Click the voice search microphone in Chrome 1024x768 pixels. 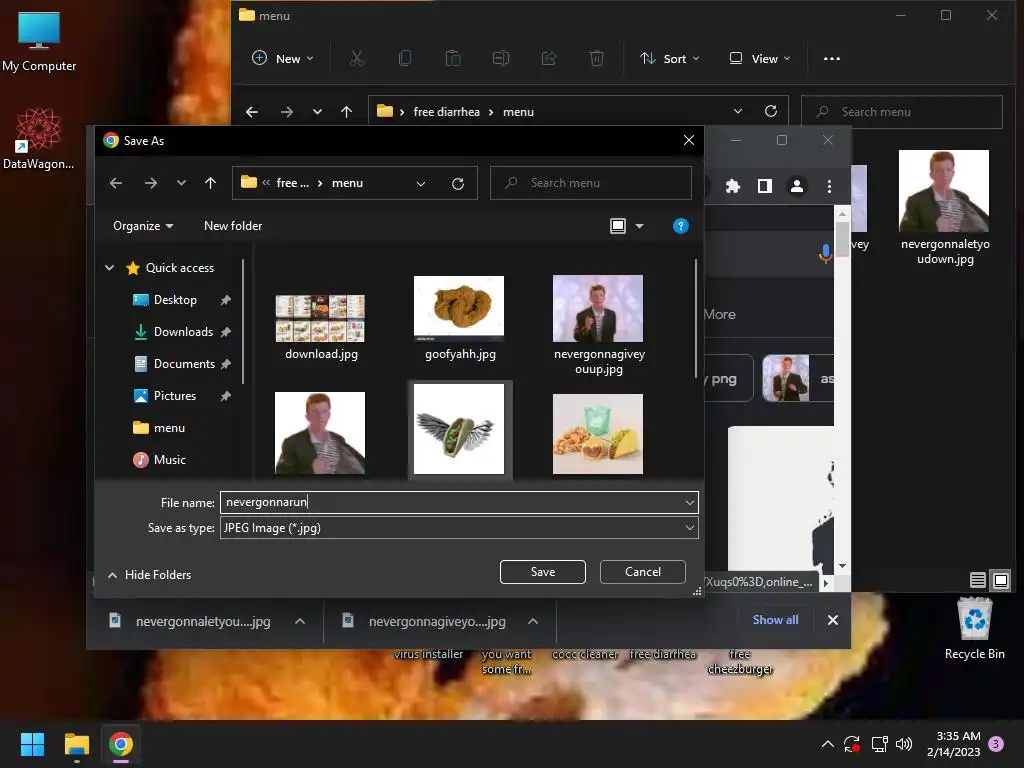(825, 253)
